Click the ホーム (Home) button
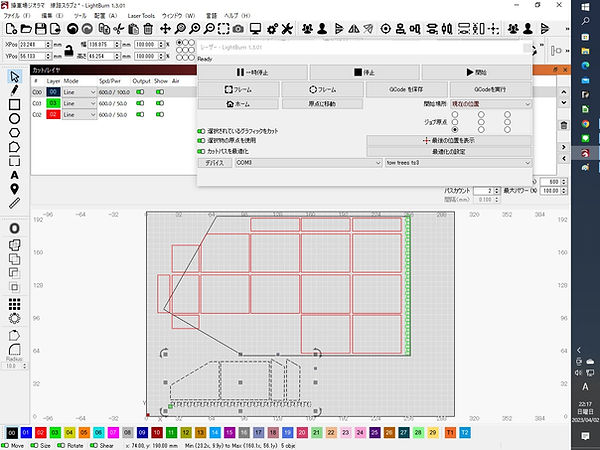Image resolution: width=600 pixels, height=450 pixels. pos(238,104)
